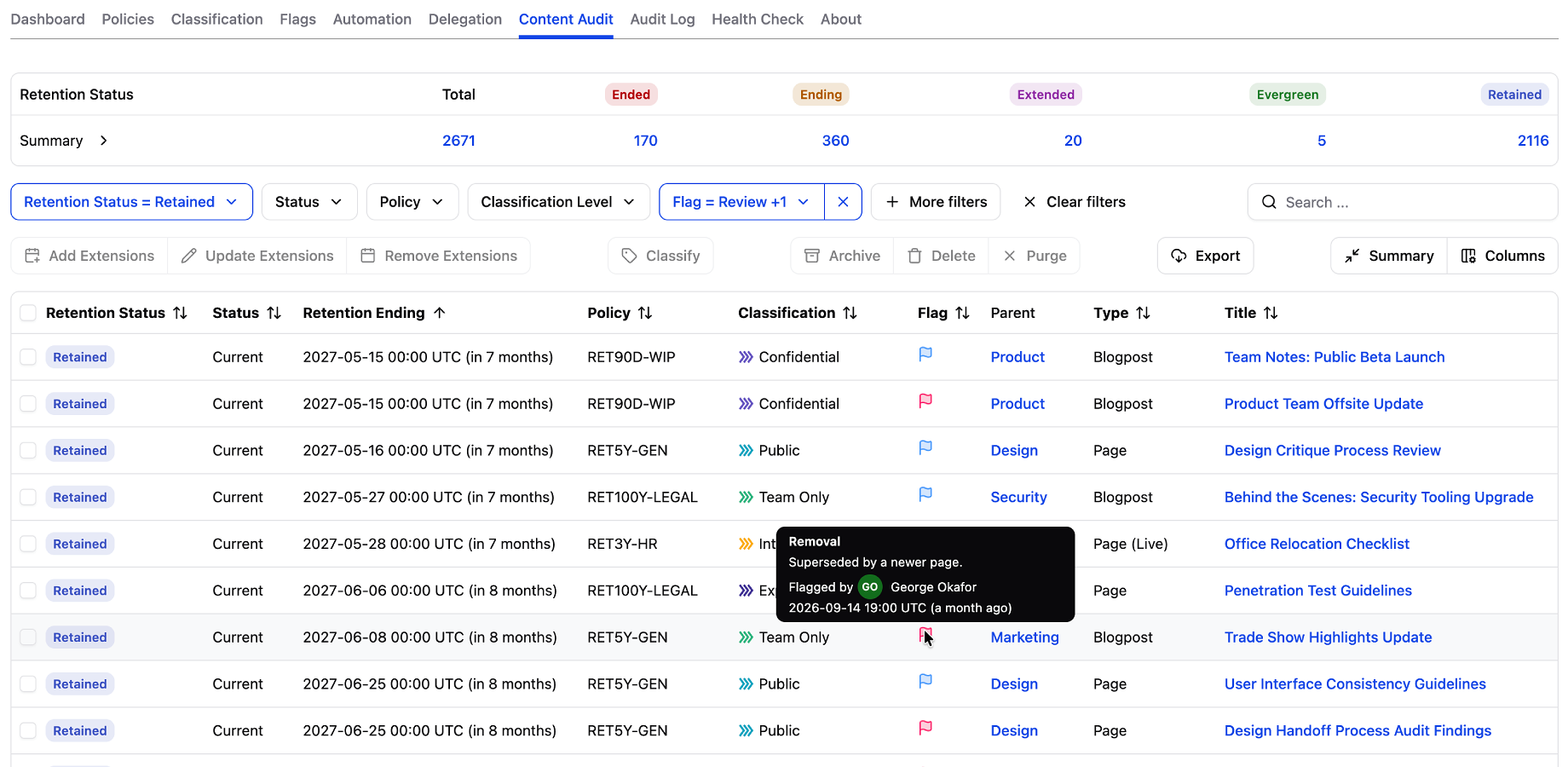The width and height of the screenshot is (1568, 767).
Task: Open the Columns chooser button
Action: (x=1502, y=256)
